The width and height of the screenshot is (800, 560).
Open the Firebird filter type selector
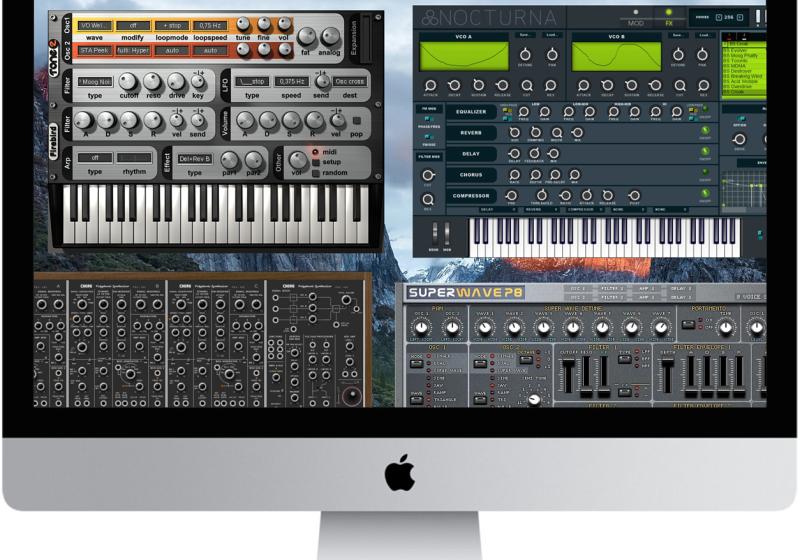pyautogui.click(x=95, y=82)
